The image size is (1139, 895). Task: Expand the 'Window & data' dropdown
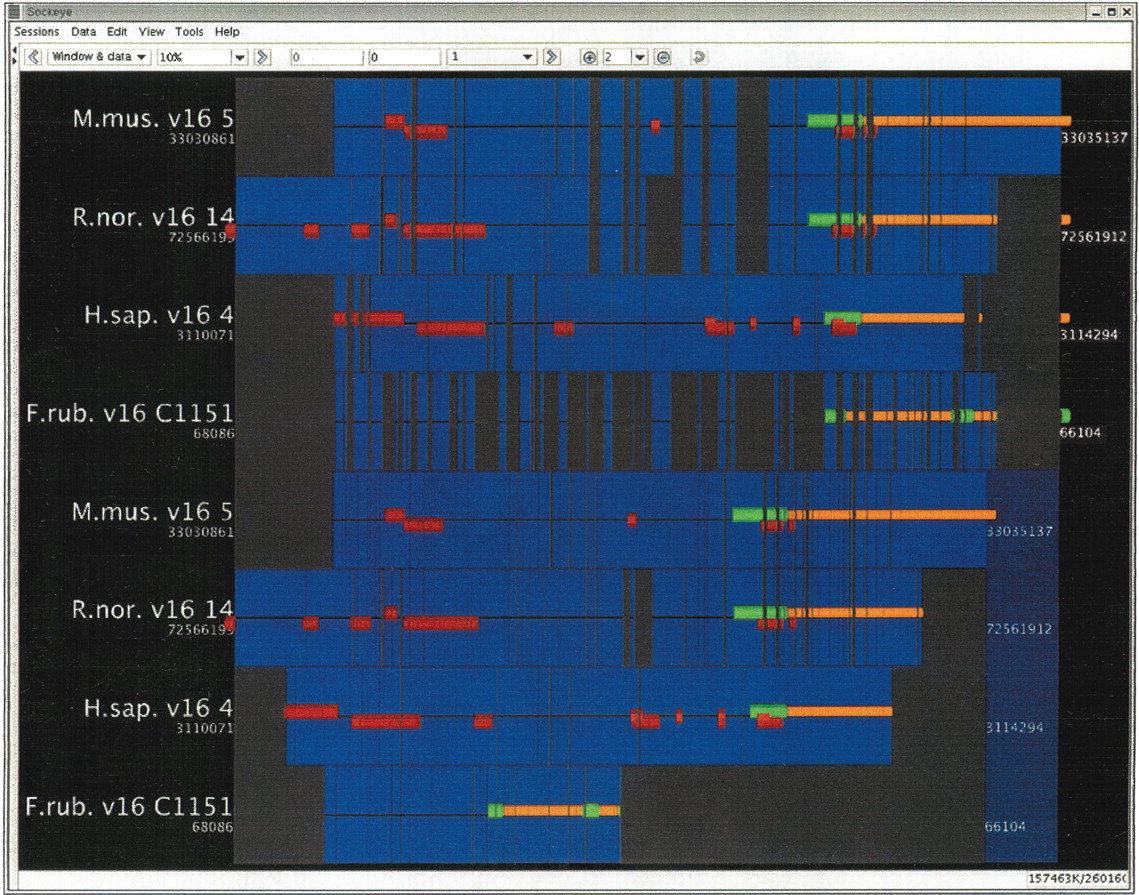pyautogui.click(x=99, y=57)
